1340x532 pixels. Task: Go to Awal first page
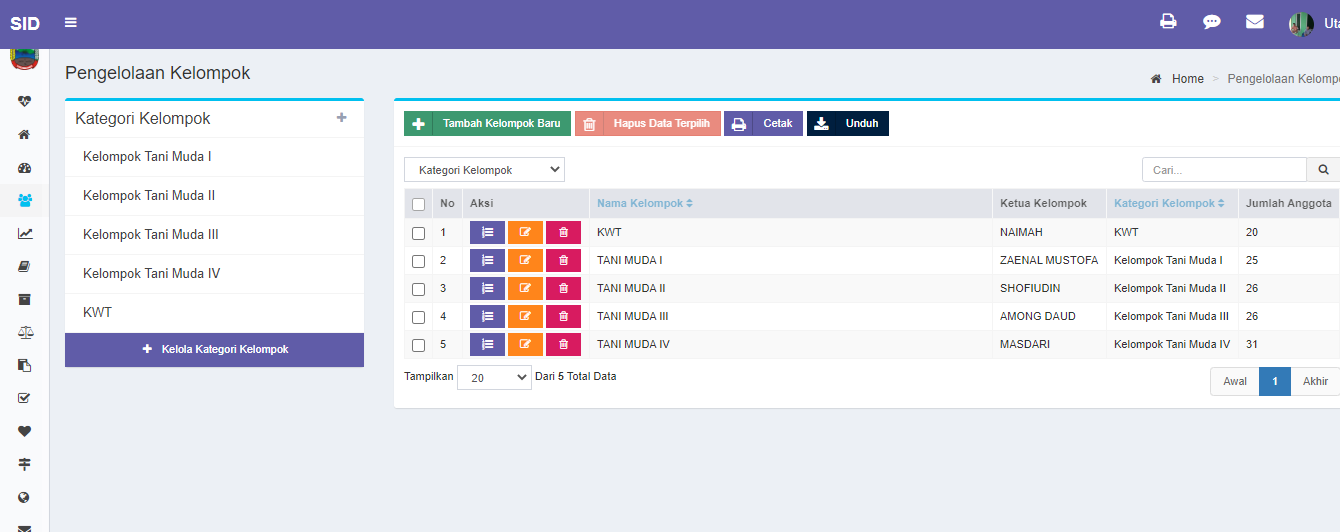(x=1235, y=381)
